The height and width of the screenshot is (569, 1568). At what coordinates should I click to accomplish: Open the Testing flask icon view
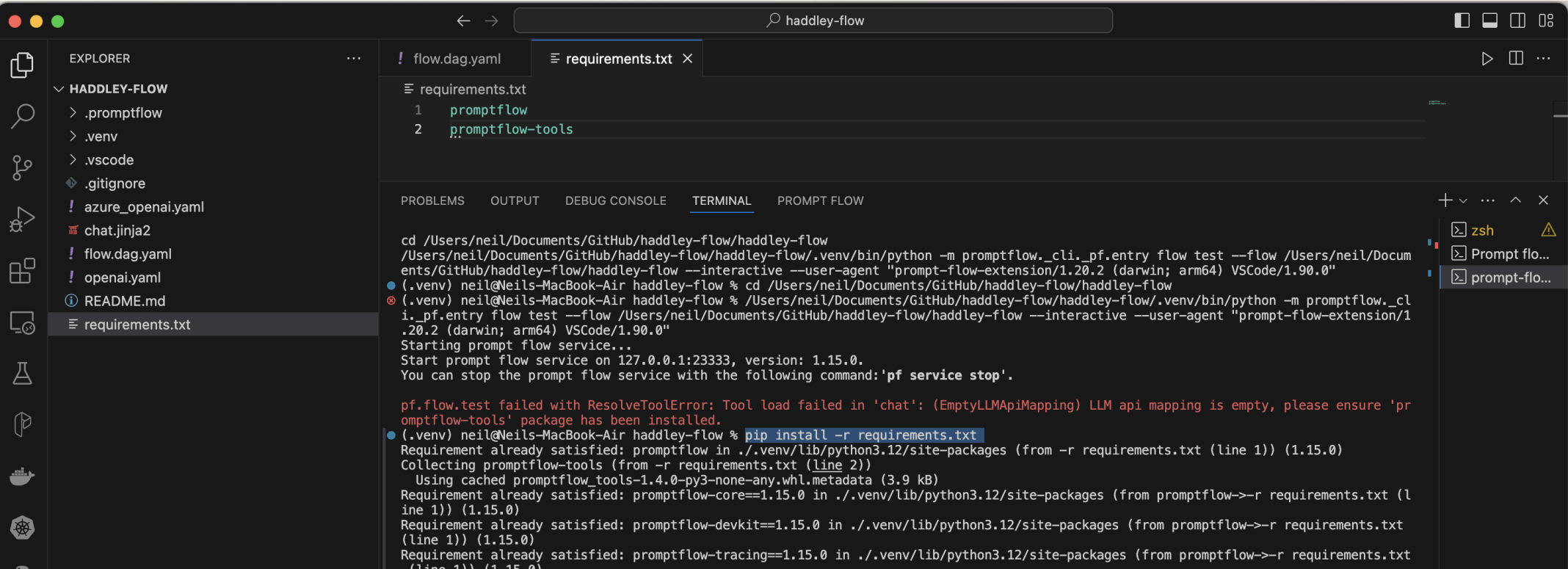coord(22,374)
